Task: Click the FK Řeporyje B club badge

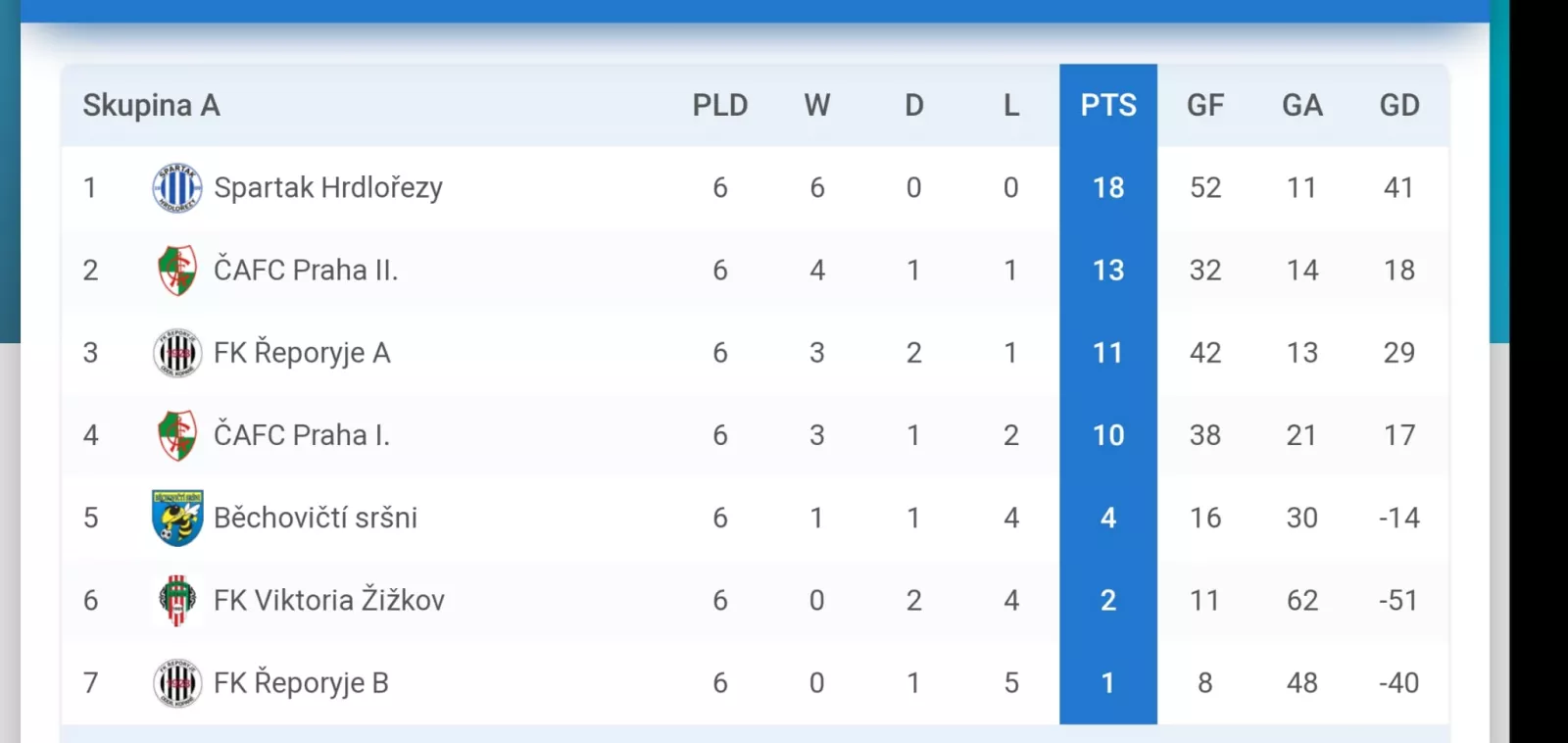Action: (x=177, y=683)
